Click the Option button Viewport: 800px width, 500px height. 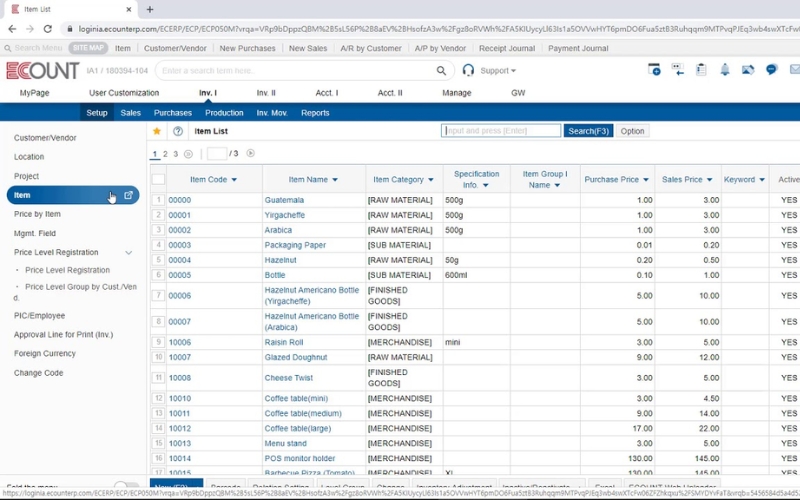[x=632, y=131]
